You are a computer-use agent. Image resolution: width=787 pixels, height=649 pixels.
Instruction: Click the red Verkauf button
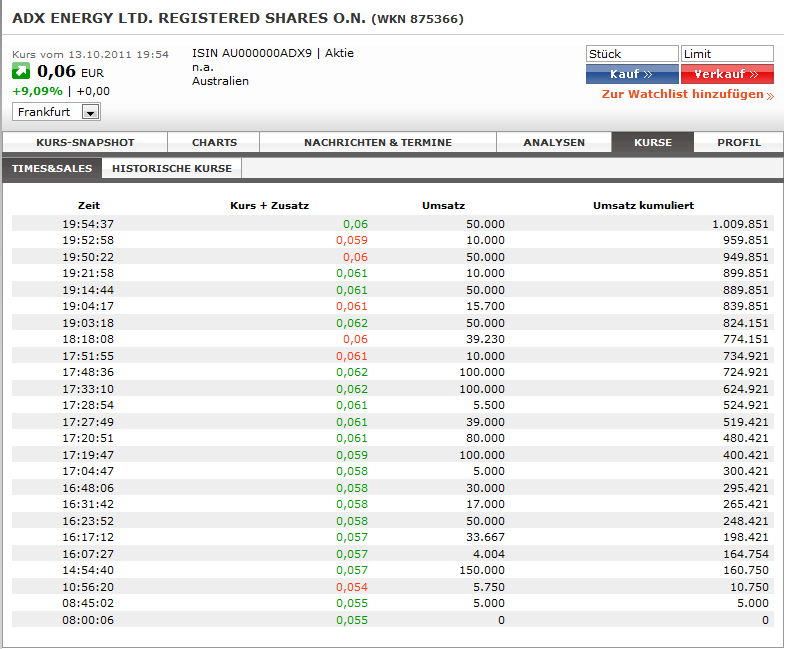pyautogui.click(x=727, y=74)
